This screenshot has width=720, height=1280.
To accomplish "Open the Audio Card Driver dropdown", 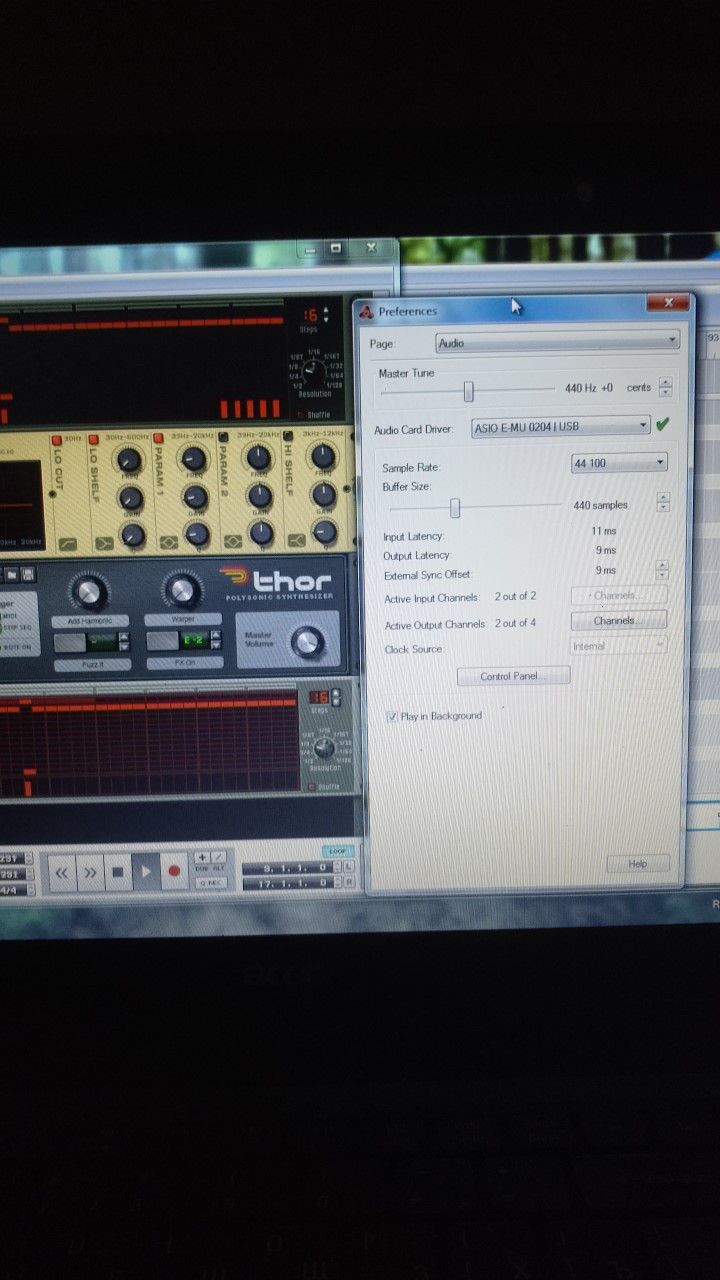I will click(561, 426).
